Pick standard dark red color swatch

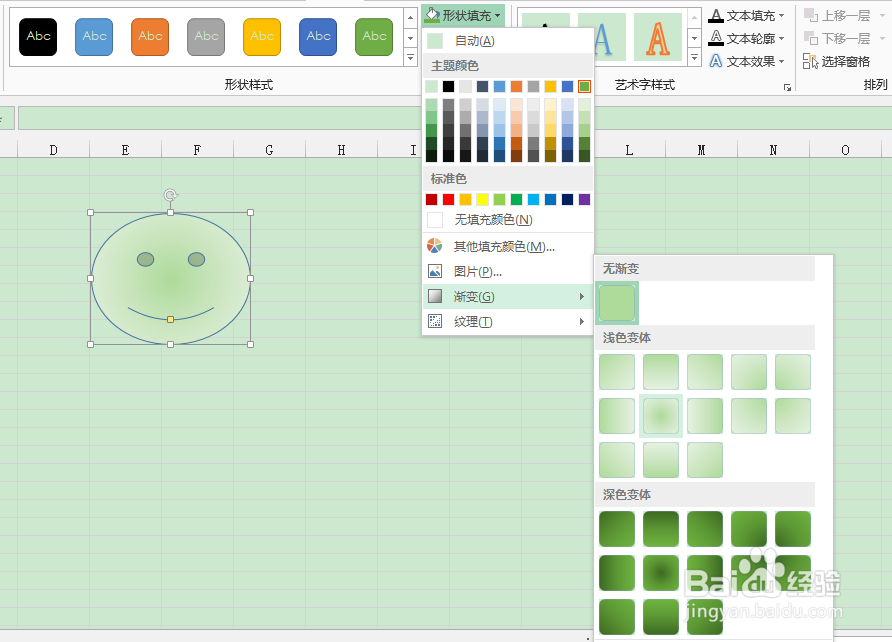click(x=432, y=200)
